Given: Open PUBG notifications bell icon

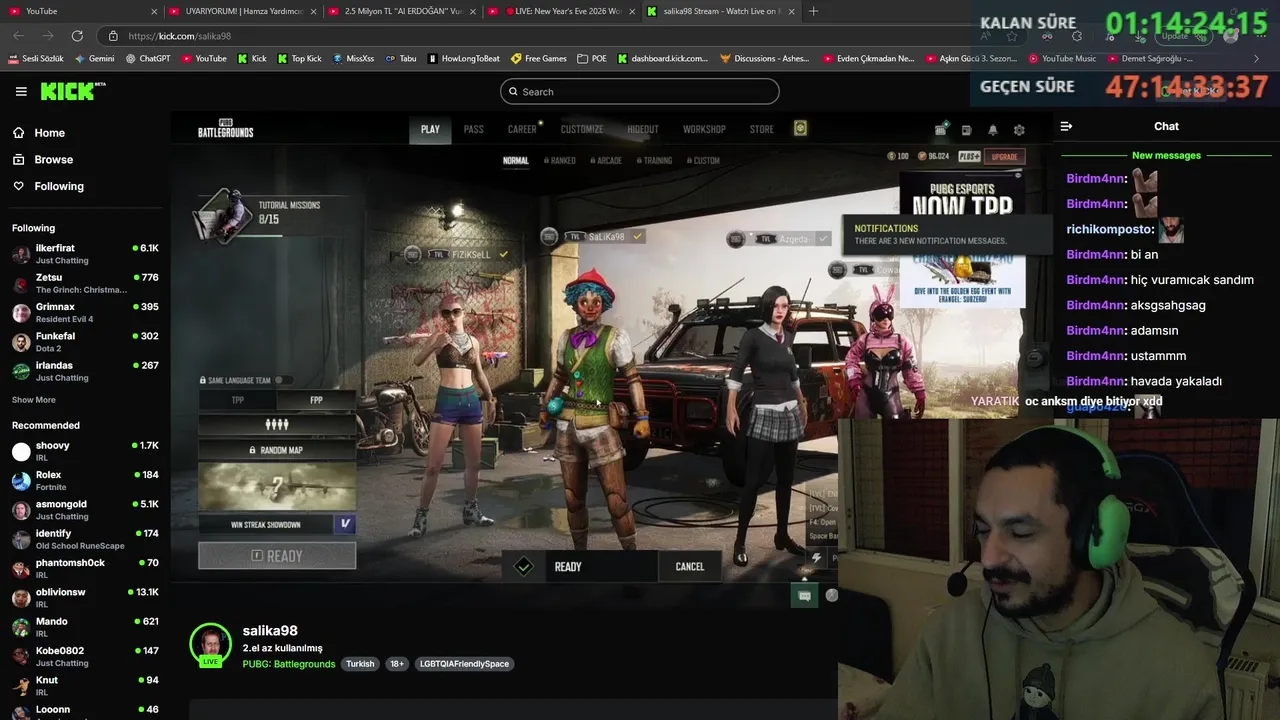Looking at the screenshot, I should click(993, 130).
